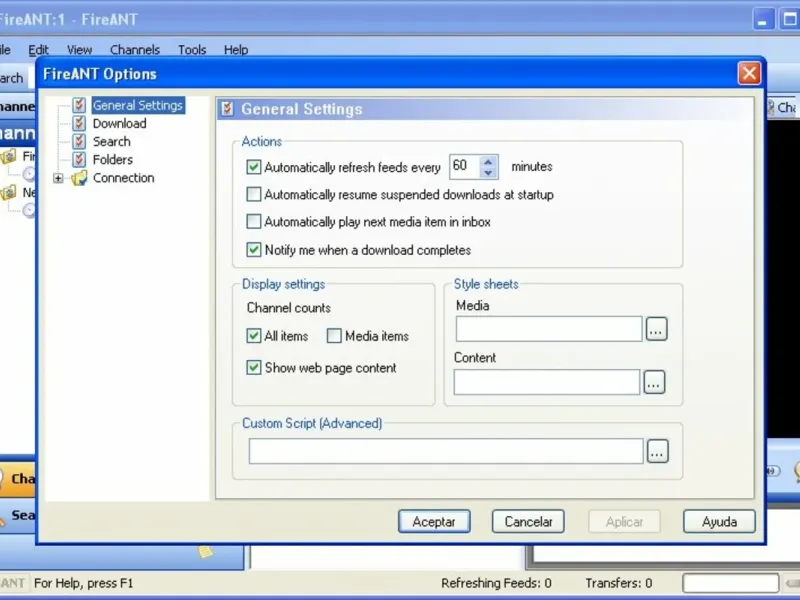Click the Cancelar button
Viewport: 800px width, 600px height.
click(x=528, y=521)
